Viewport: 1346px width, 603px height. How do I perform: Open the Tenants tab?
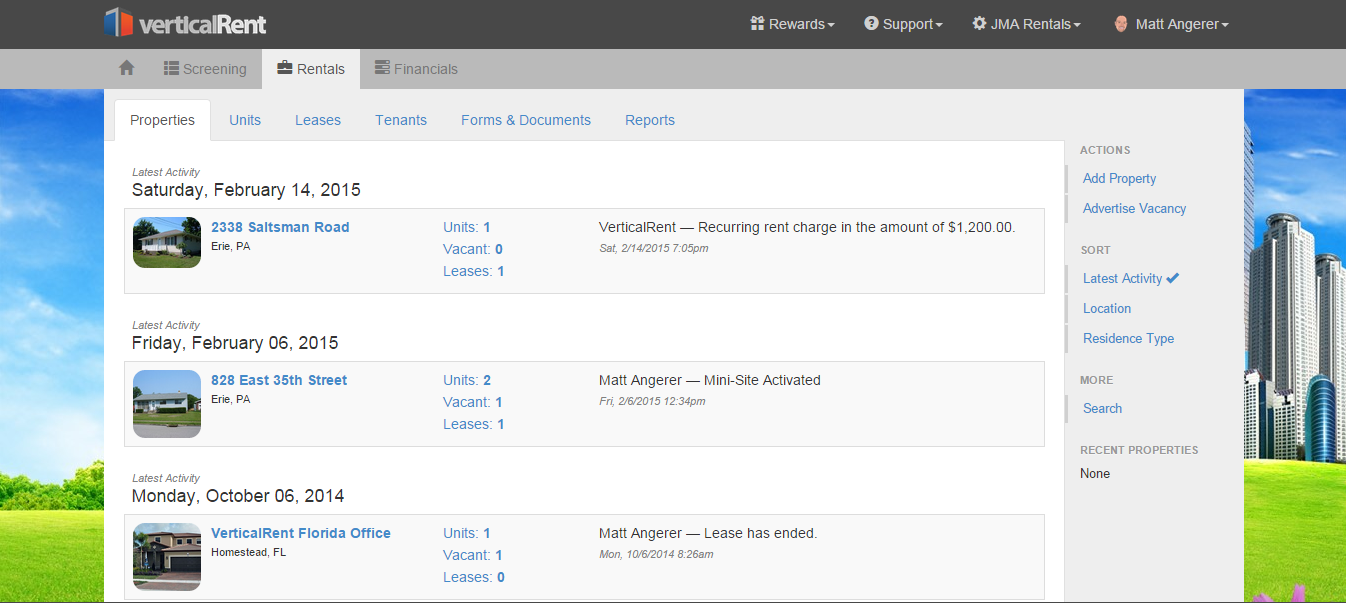click(x=401, y=120)
